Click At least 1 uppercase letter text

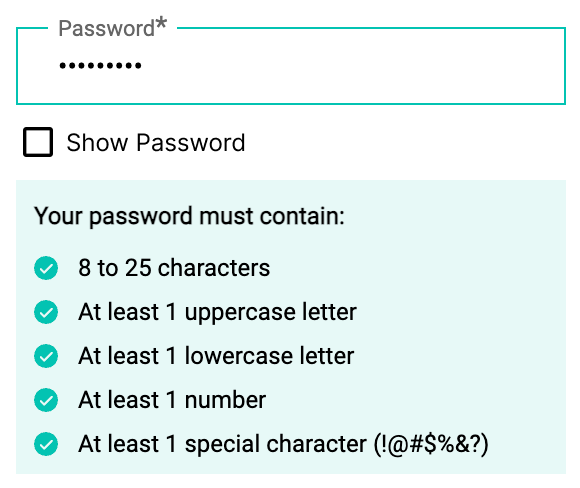218,313
